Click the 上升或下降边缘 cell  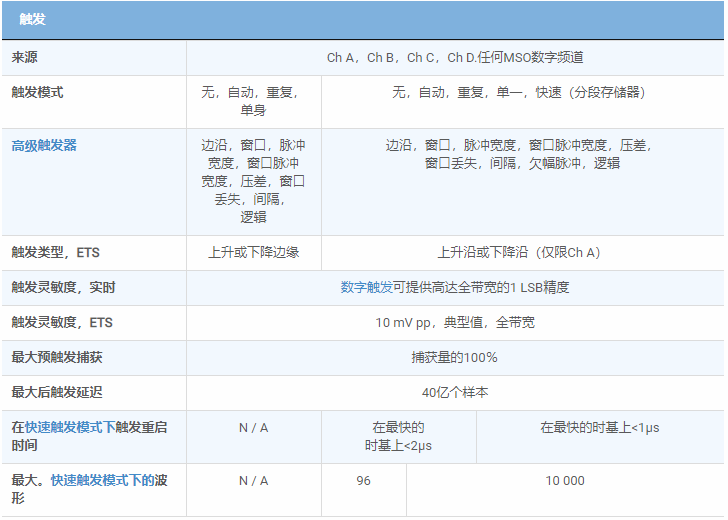tap(253, 252)
